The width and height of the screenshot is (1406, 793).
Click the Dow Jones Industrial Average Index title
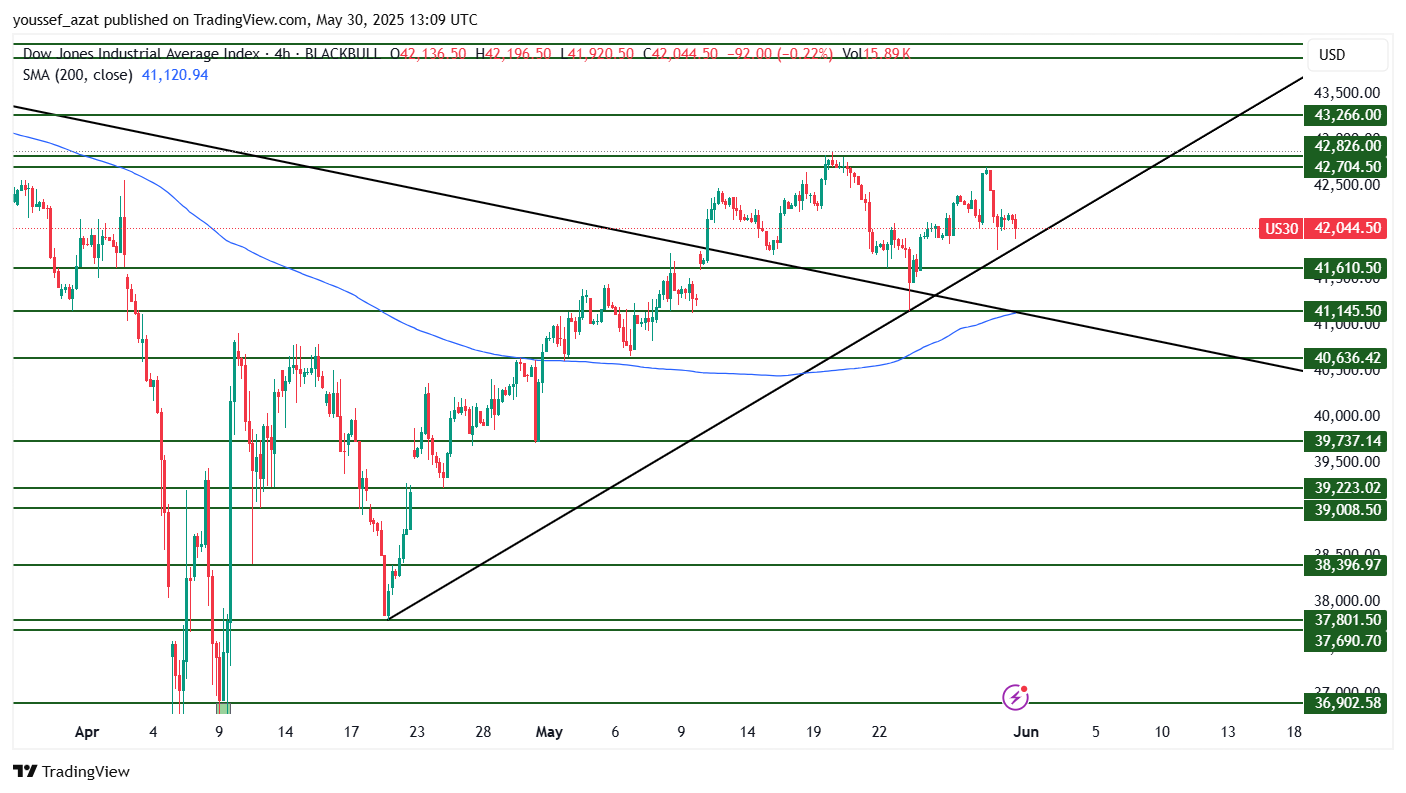139,54
